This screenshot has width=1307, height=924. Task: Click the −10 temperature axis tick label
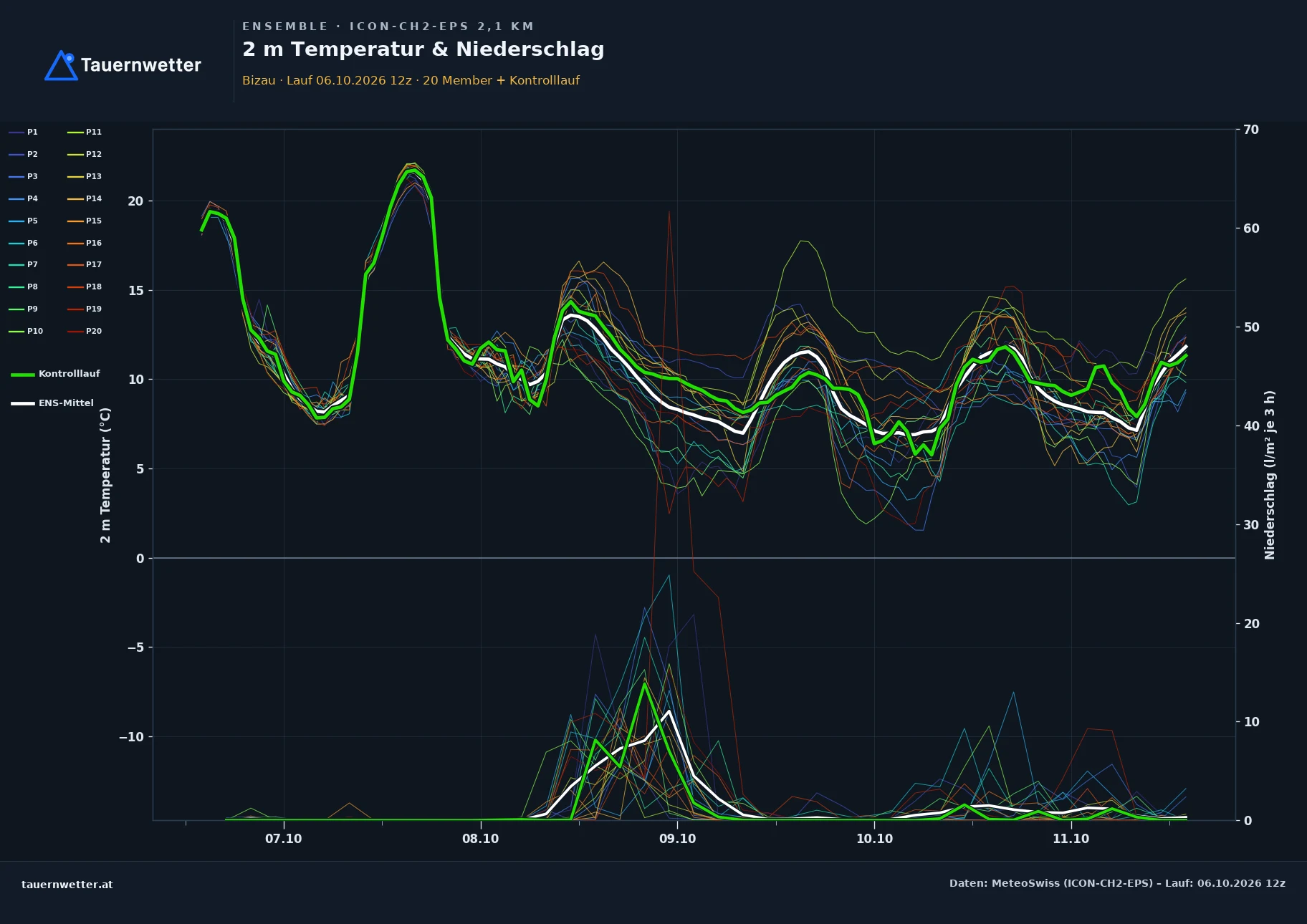131,737
